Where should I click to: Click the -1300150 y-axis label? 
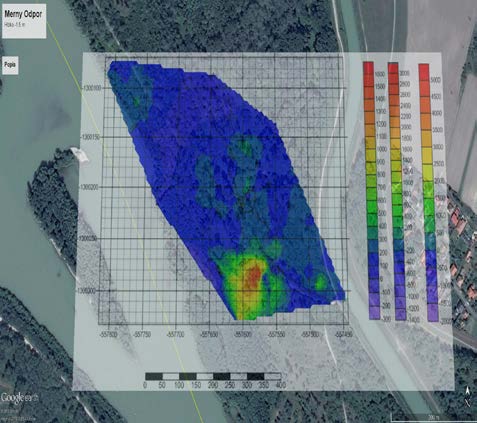[x=91, y=137]
